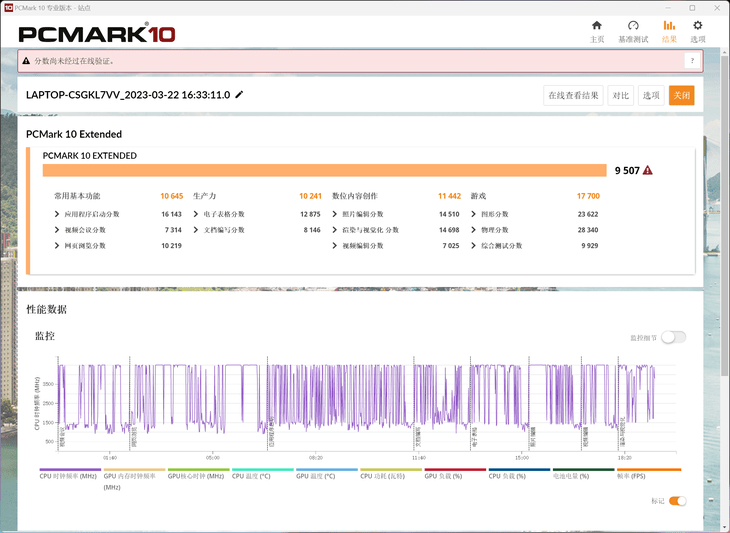The image size is (730, 533).
Task: Expand the 照片编辑分数 row
Action: coord(336,214)
